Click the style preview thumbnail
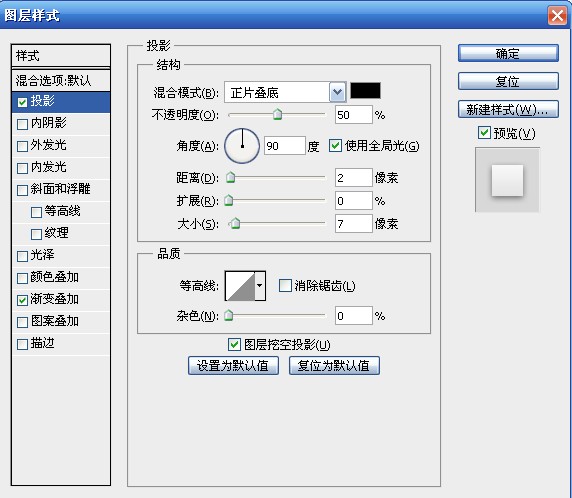The image size is (572, 498). pos(507,179)
